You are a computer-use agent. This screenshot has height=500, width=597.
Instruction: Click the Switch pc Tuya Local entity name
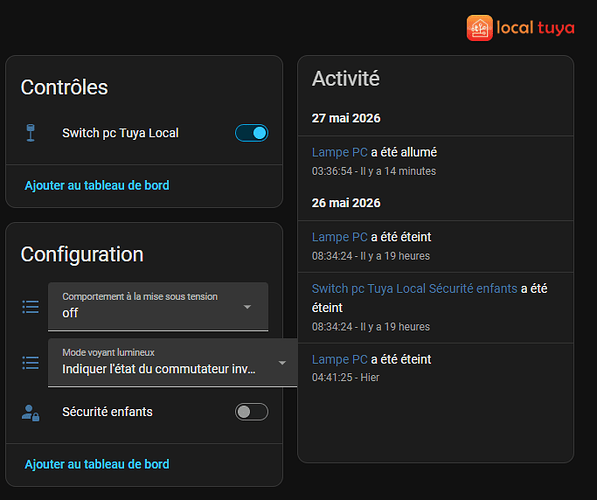tap(120, 133)
